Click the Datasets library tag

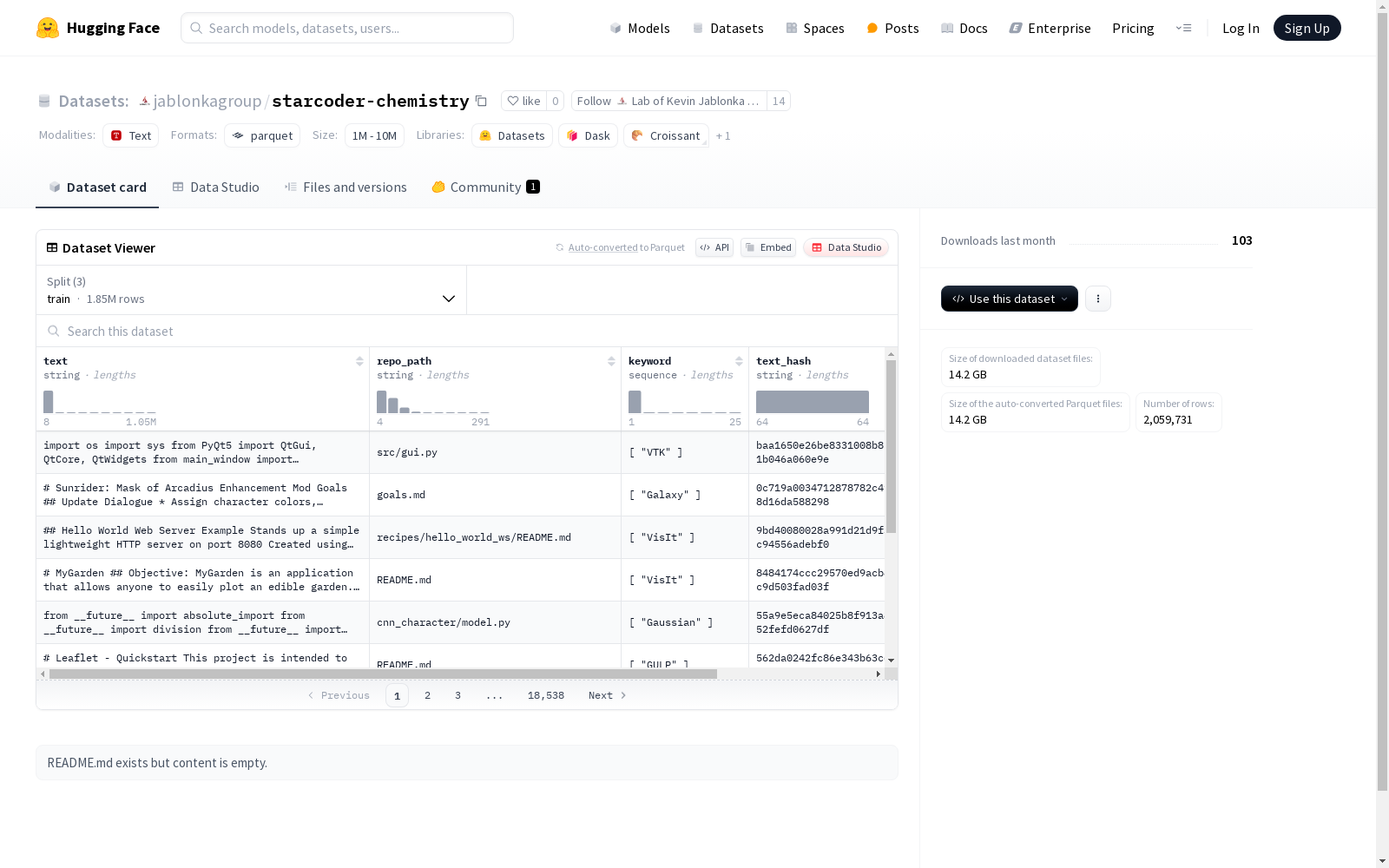(x=512, y=135)
